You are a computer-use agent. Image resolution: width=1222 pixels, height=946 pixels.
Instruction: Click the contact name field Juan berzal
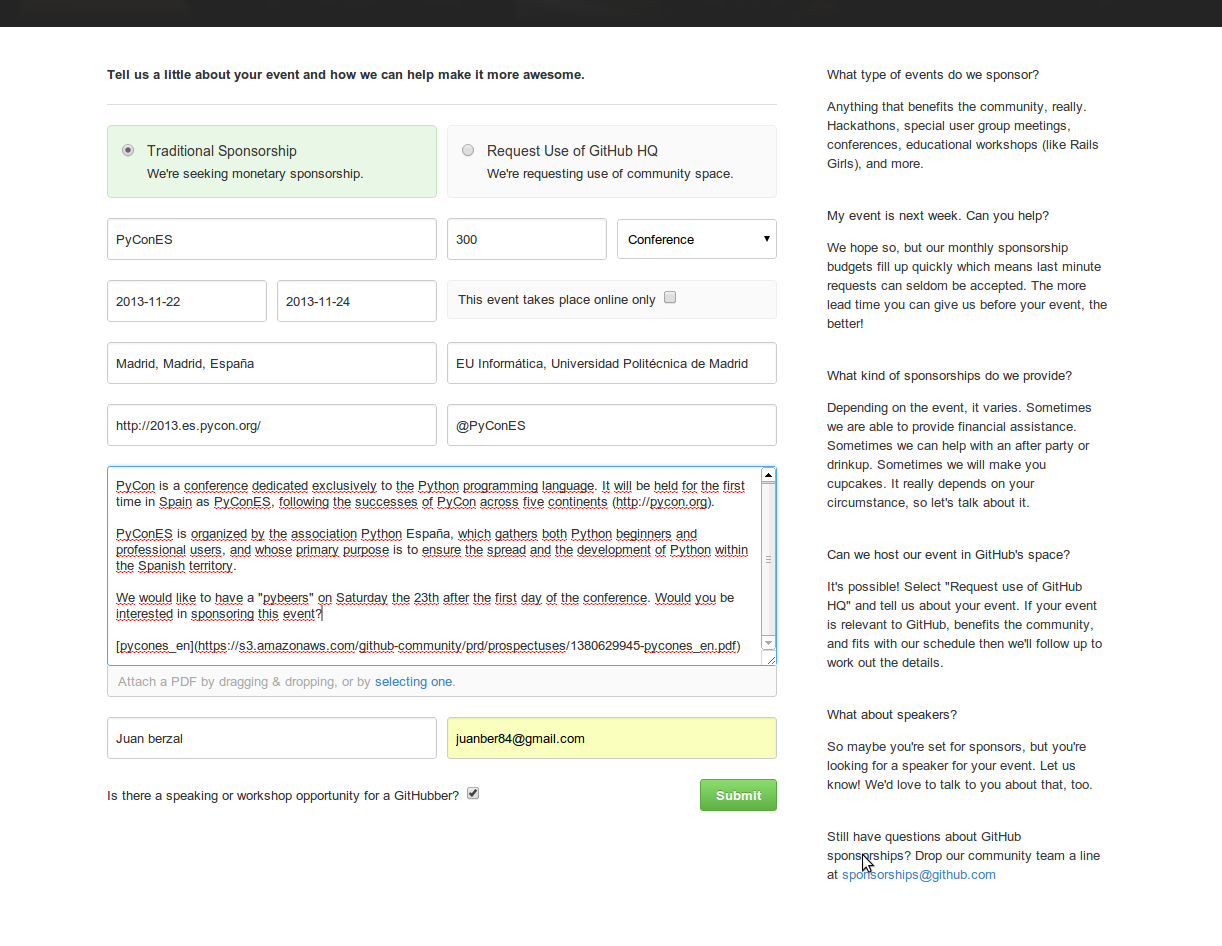pyautogui.click(x=271, y=738)
